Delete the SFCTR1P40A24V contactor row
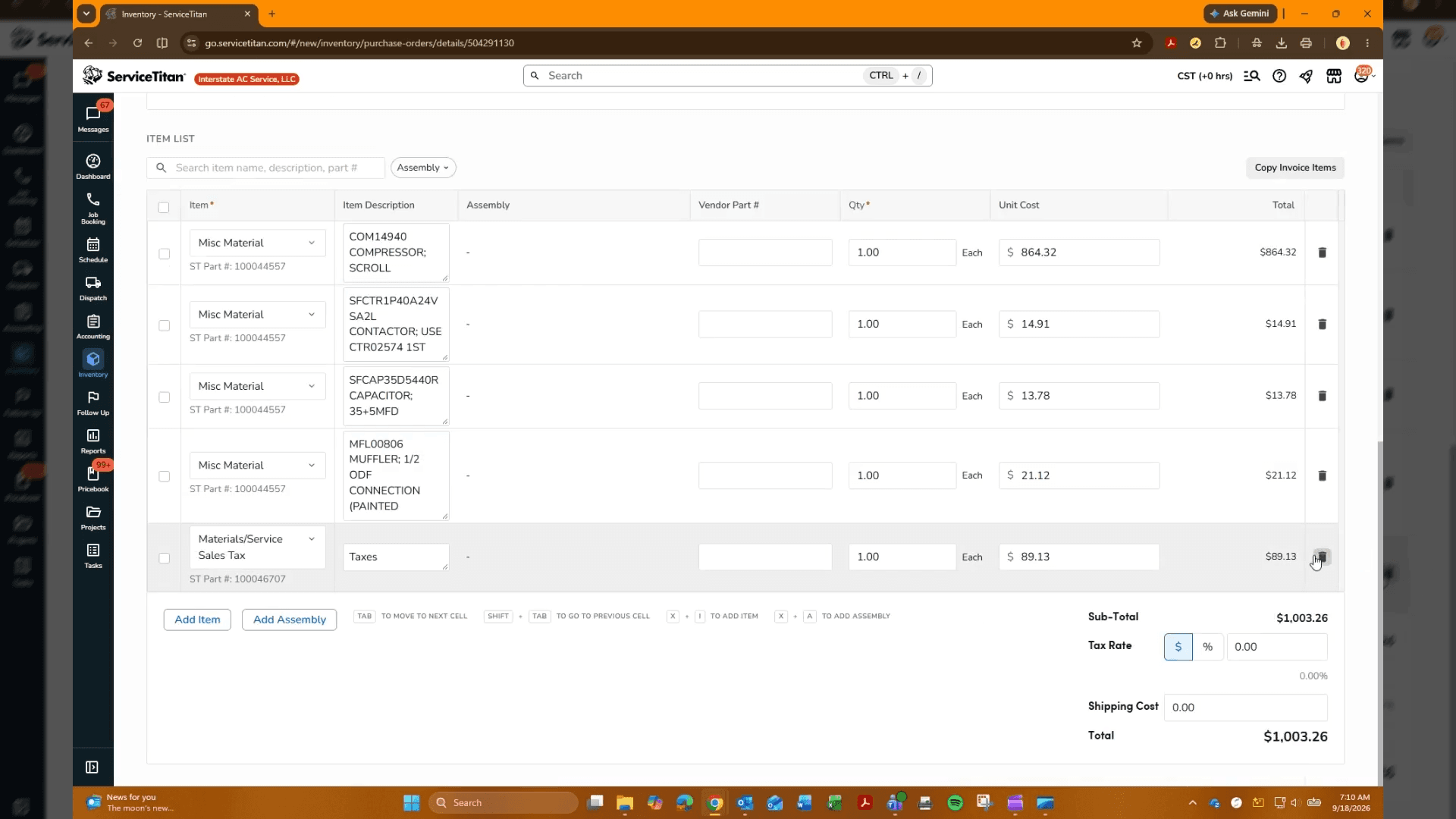Screen dimensions: 1456x819 [1322, 324]
